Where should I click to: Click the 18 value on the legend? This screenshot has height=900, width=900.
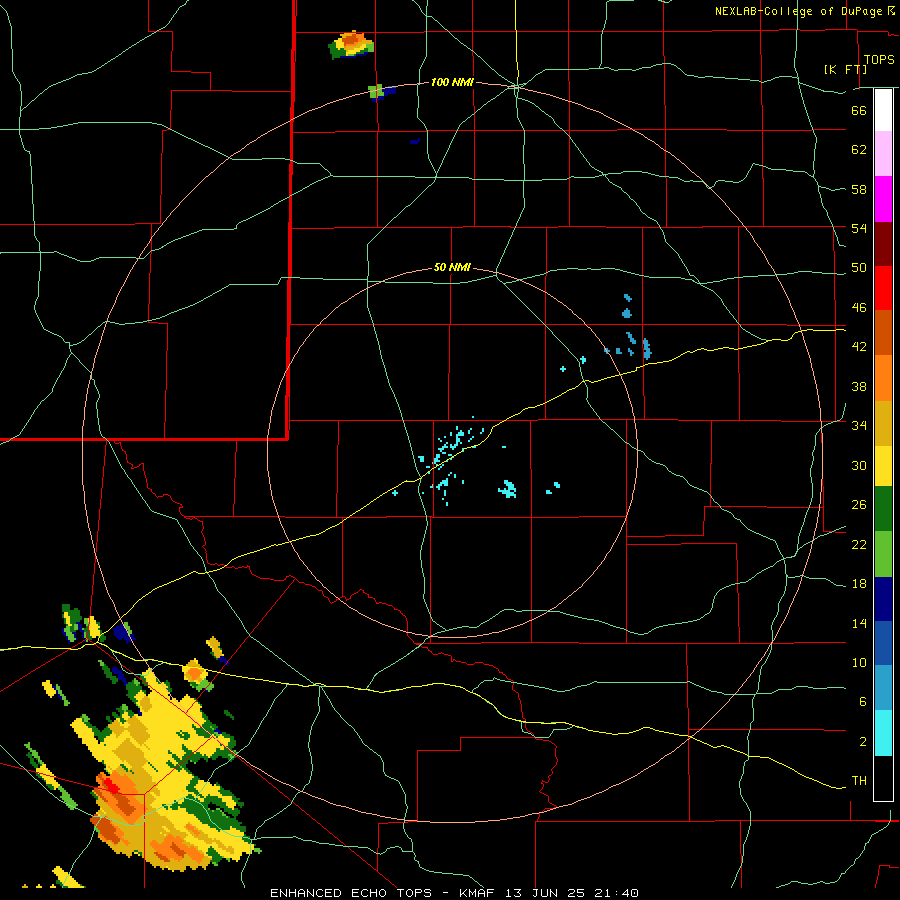coord(859,584)
